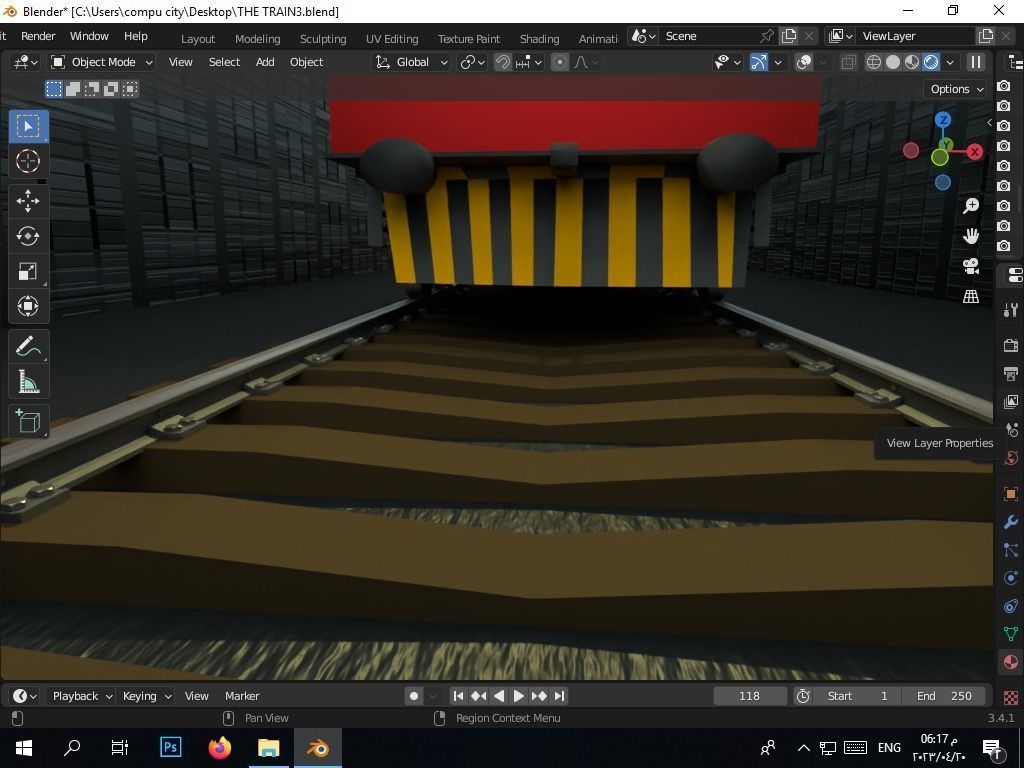Open Render properties tab
The height and width of the screenshot is (768, 1024).
click(1011, 345)
